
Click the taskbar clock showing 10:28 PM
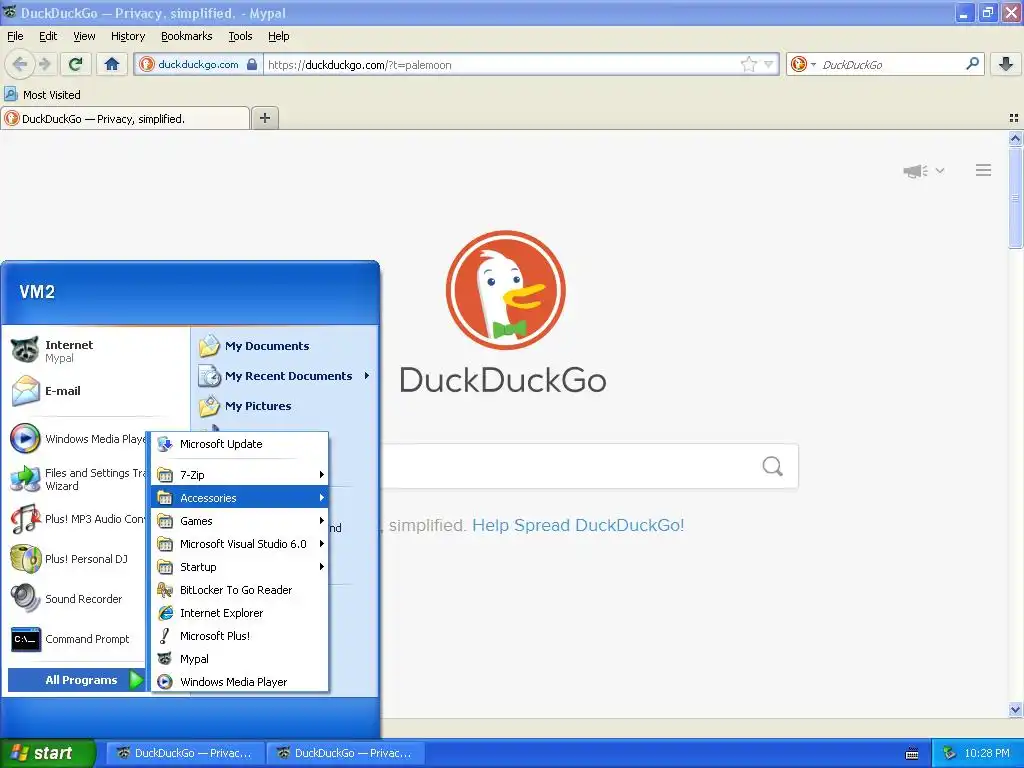click(x=987, y=753)
